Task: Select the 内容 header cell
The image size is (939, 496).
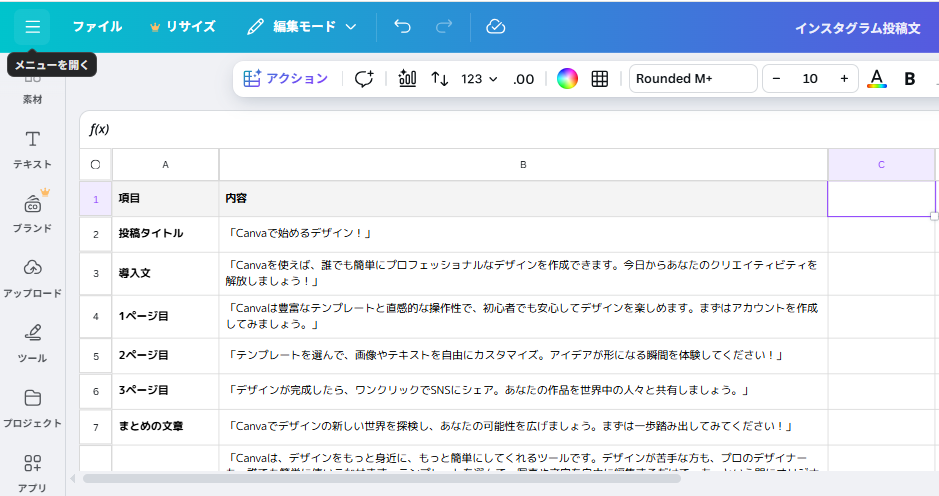Action: tap(523, 199)
